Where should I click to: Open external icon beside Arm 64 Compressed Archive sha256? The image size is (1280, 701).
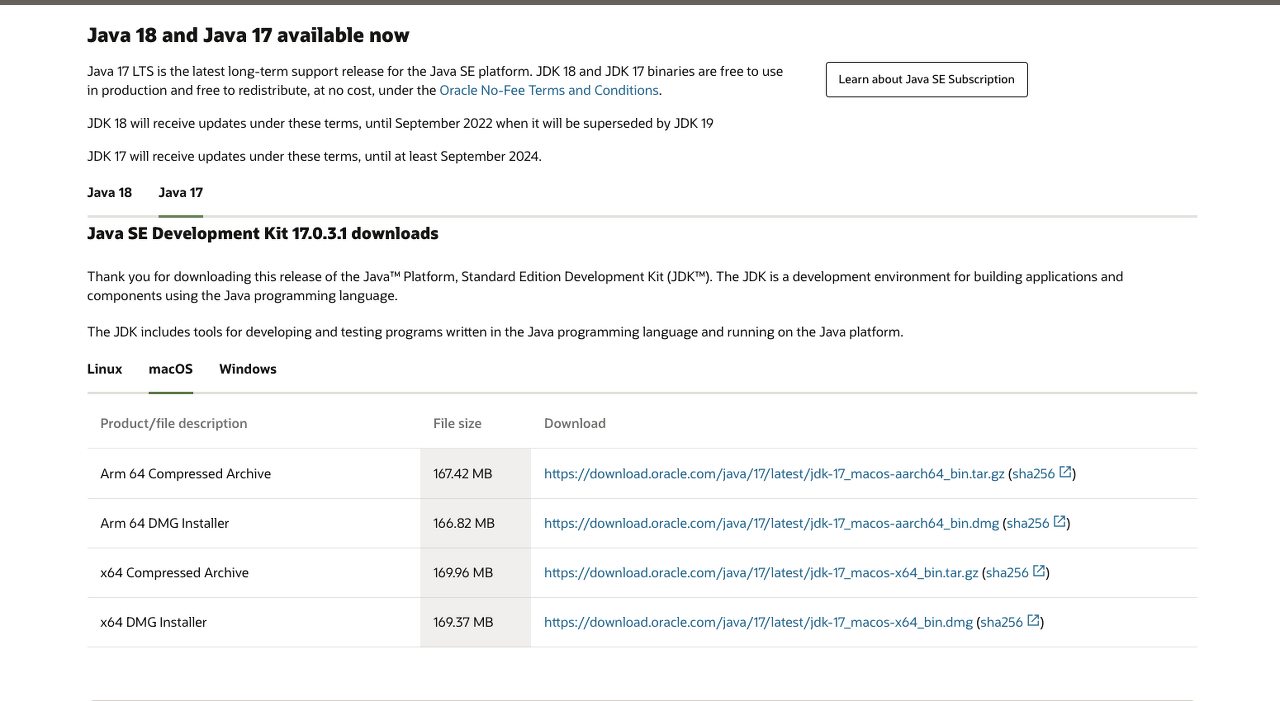click(1065, 472)
